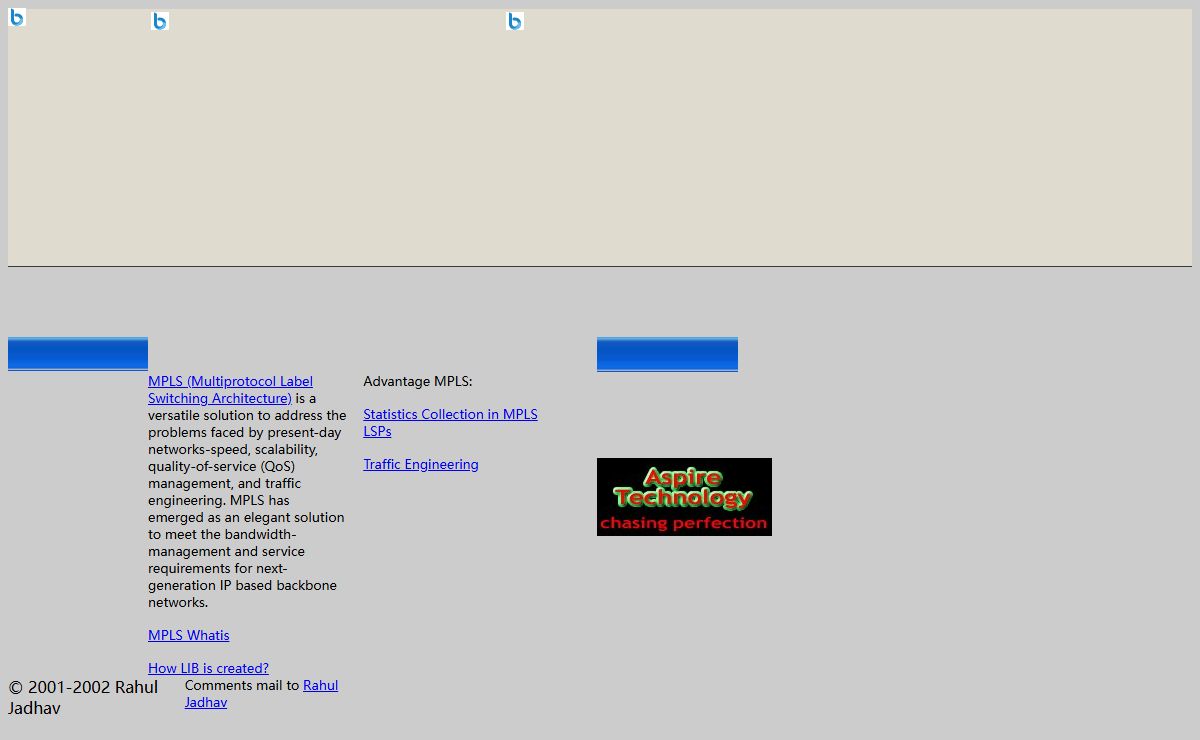Click the Rahul Jadhav mail link
This screenshot has height=740, width=1200.
(x=261, y=694)
